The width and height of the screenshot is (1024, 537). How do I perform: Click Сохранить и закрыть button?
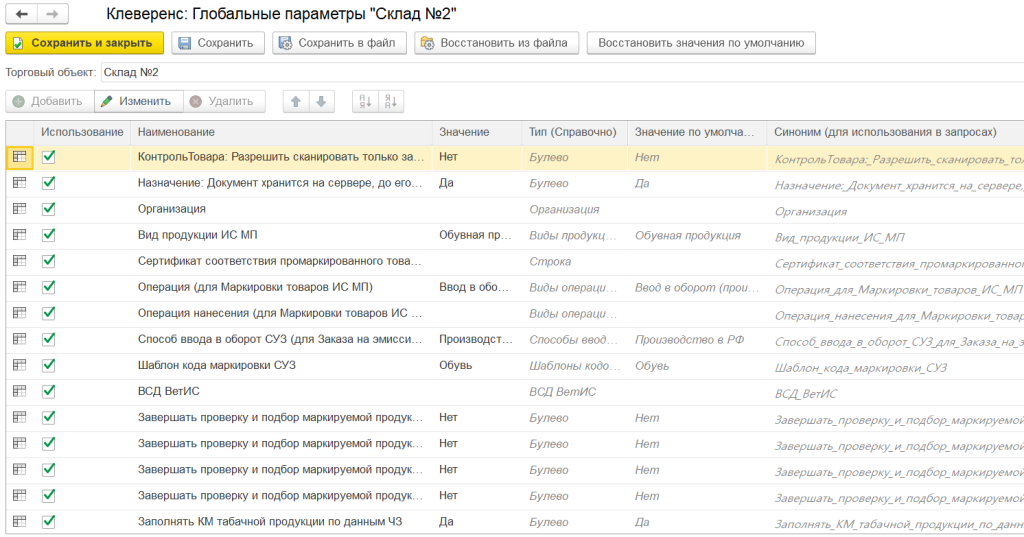pos(84,43)
